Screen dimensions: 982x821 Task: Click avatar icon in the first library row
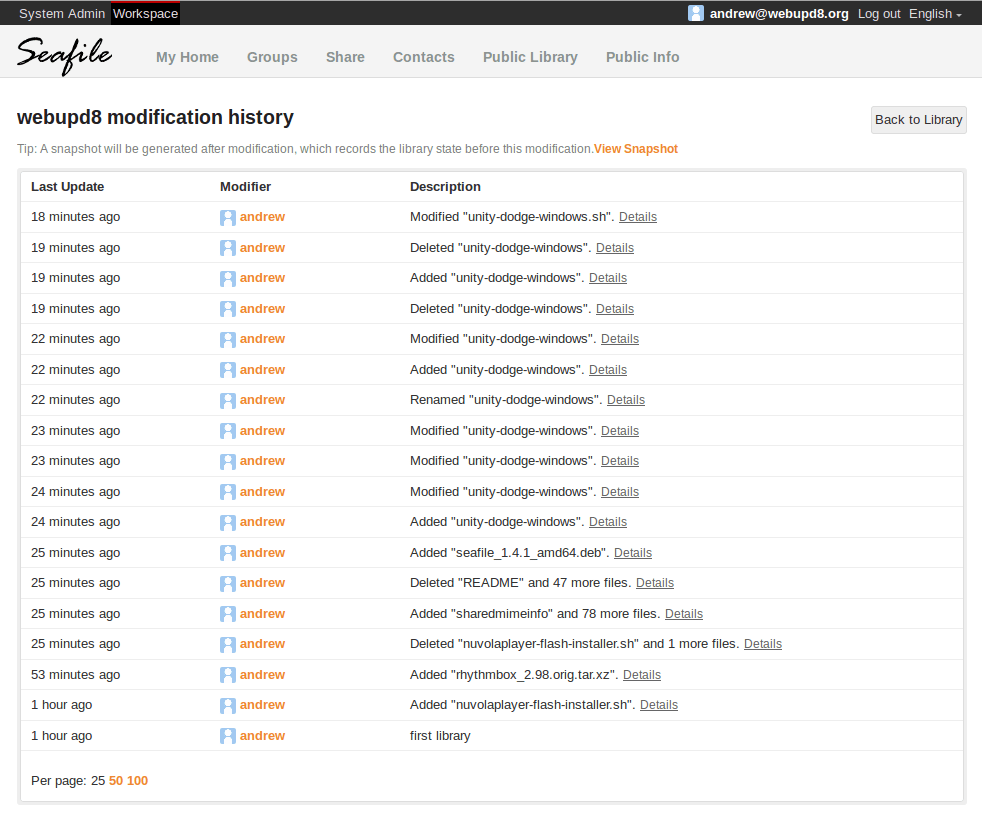tap(228, 736)
